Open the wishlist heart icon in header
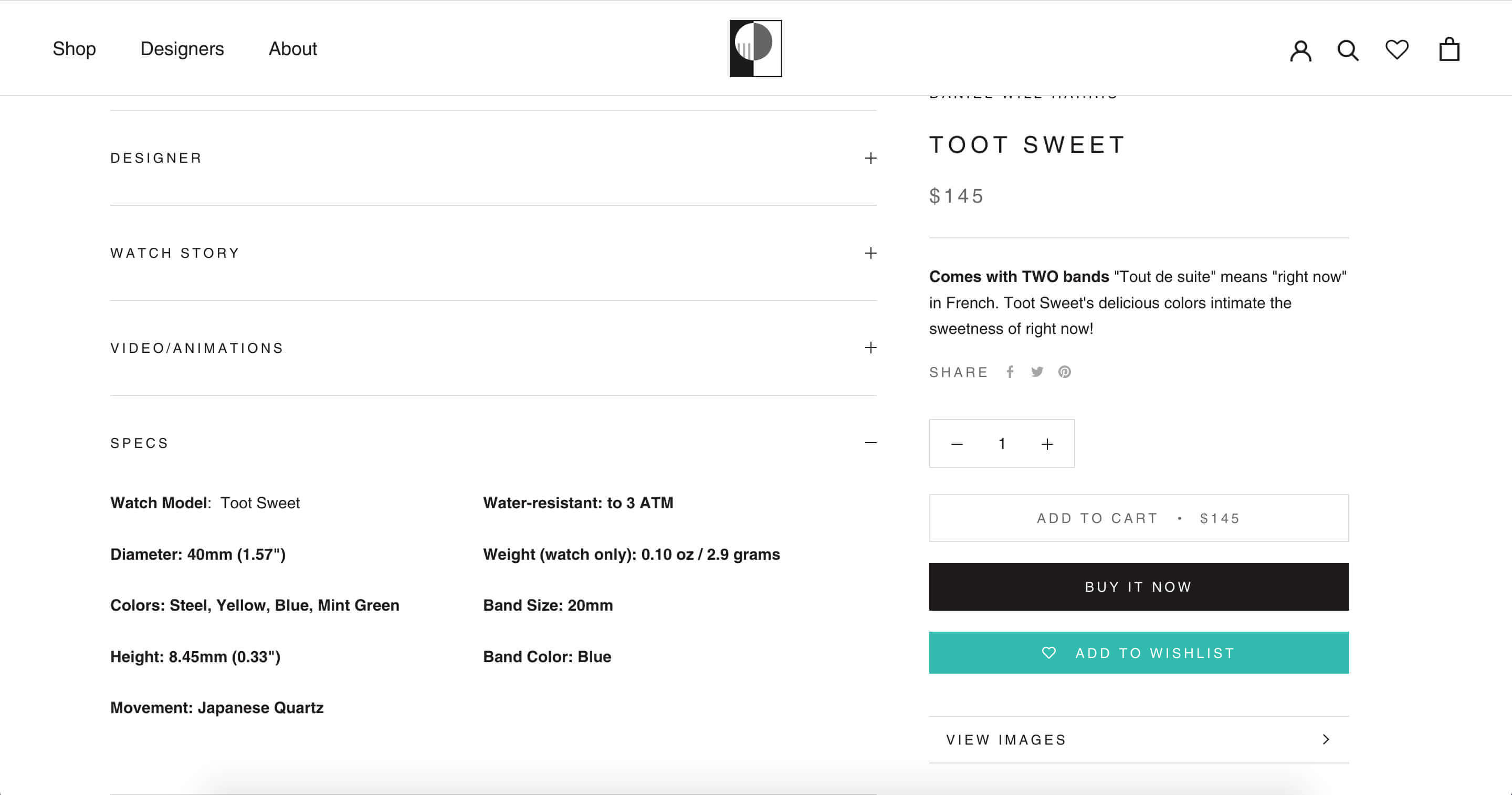 pos(1396,49)
